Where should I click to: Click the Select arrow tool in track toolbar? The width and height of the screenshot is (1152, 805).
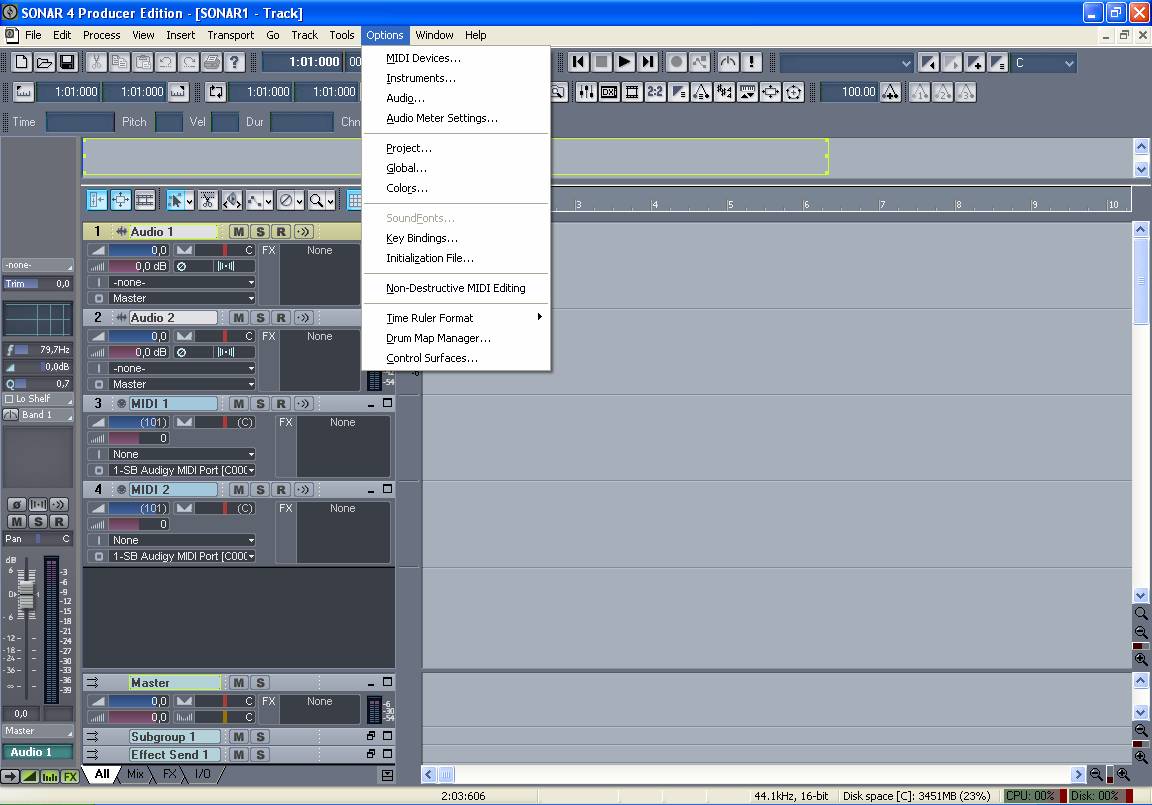175,200
